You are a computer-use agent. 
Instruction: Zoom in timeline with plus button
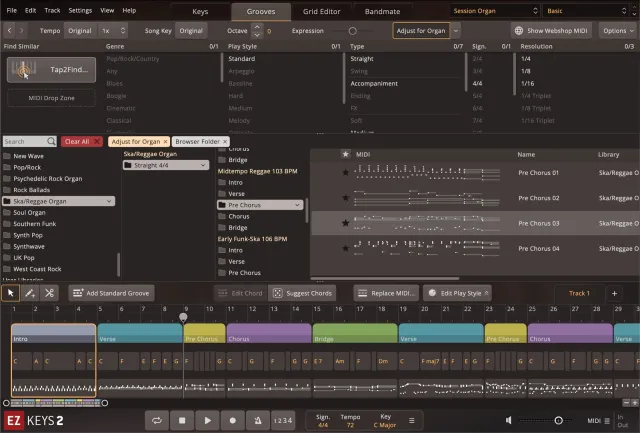click(635, 402)
